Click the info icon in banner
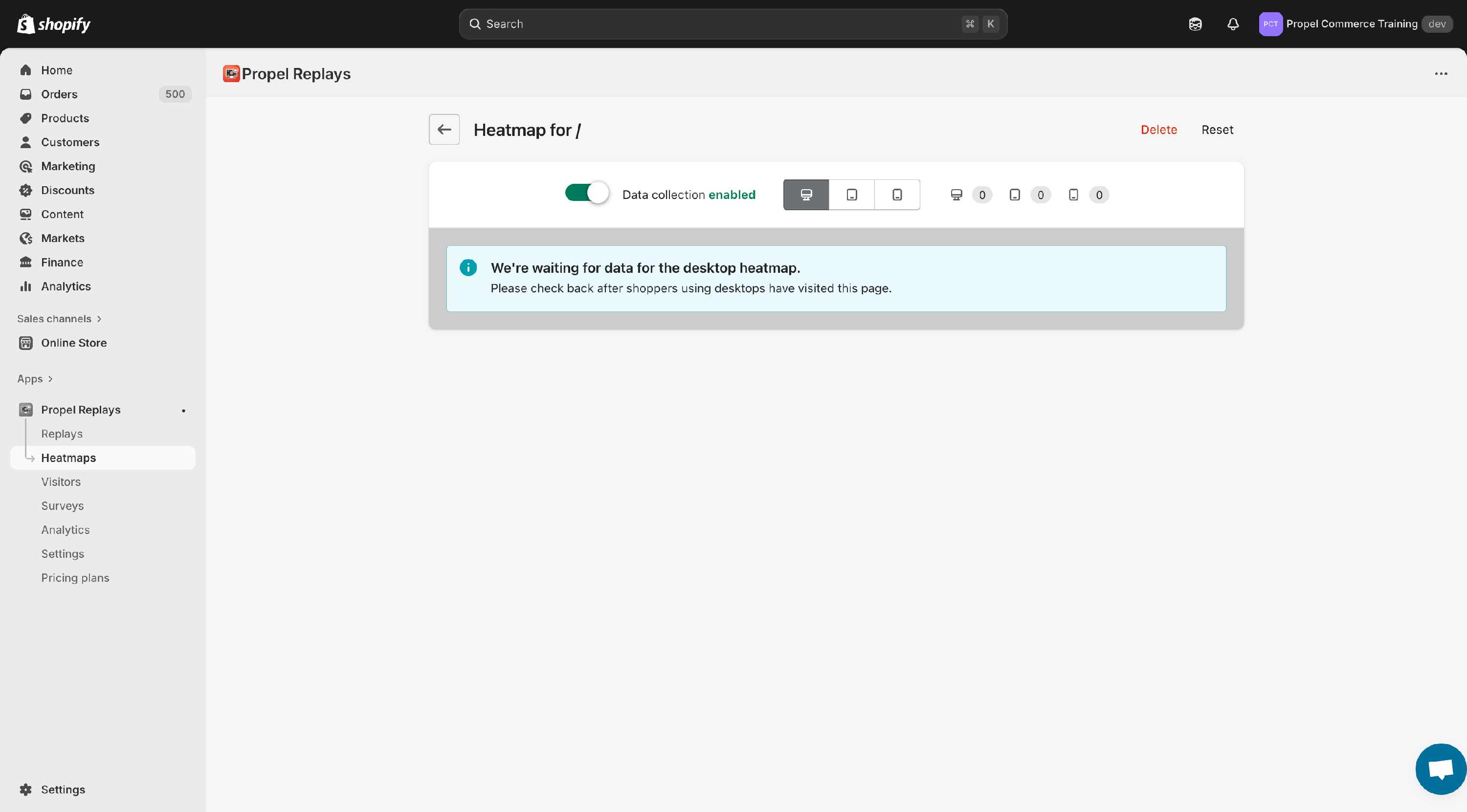Viewport: 1467px width, 812px height. pyautogui.click(x=468, y=267)
